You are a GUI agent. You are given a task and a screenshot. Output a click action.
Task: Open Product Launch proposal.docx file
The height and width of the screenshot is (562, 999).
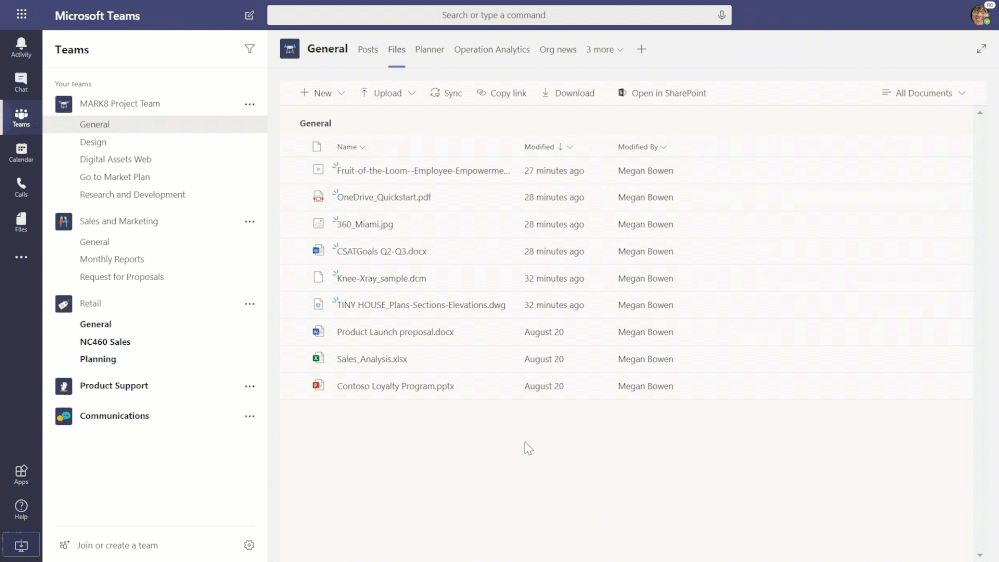click(395, 332)
